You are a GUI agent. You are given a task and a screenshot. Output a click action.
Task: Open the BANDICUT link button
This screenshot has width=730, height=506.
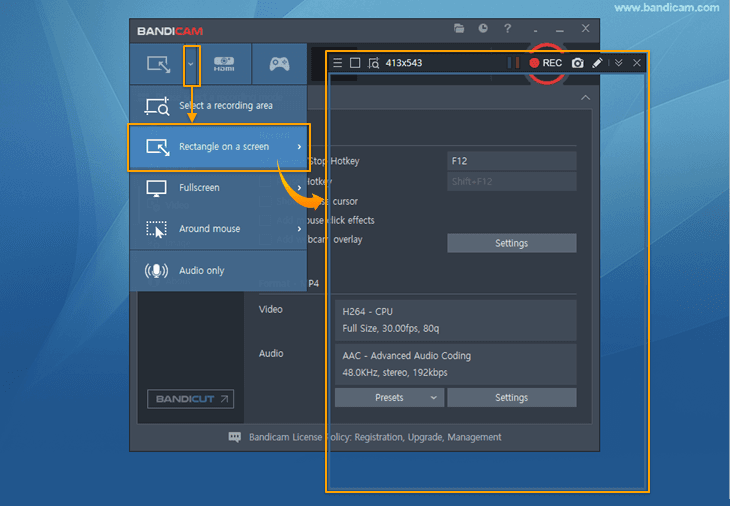point(190,399)
